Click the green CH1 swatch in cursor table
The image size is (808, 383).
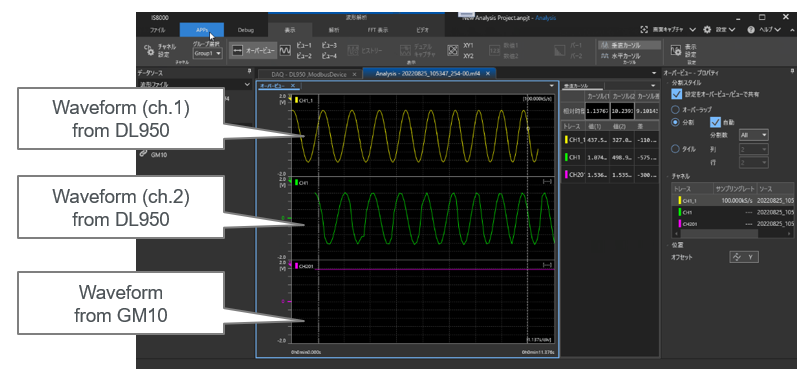coord(566,157)
